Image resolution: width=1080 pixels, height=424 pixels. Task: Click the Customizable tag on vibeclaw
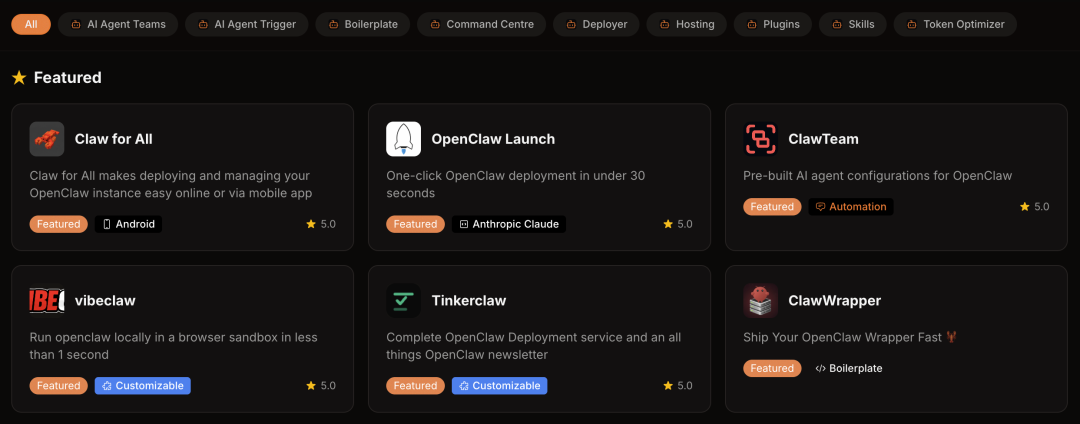click(x=142, y=386)
